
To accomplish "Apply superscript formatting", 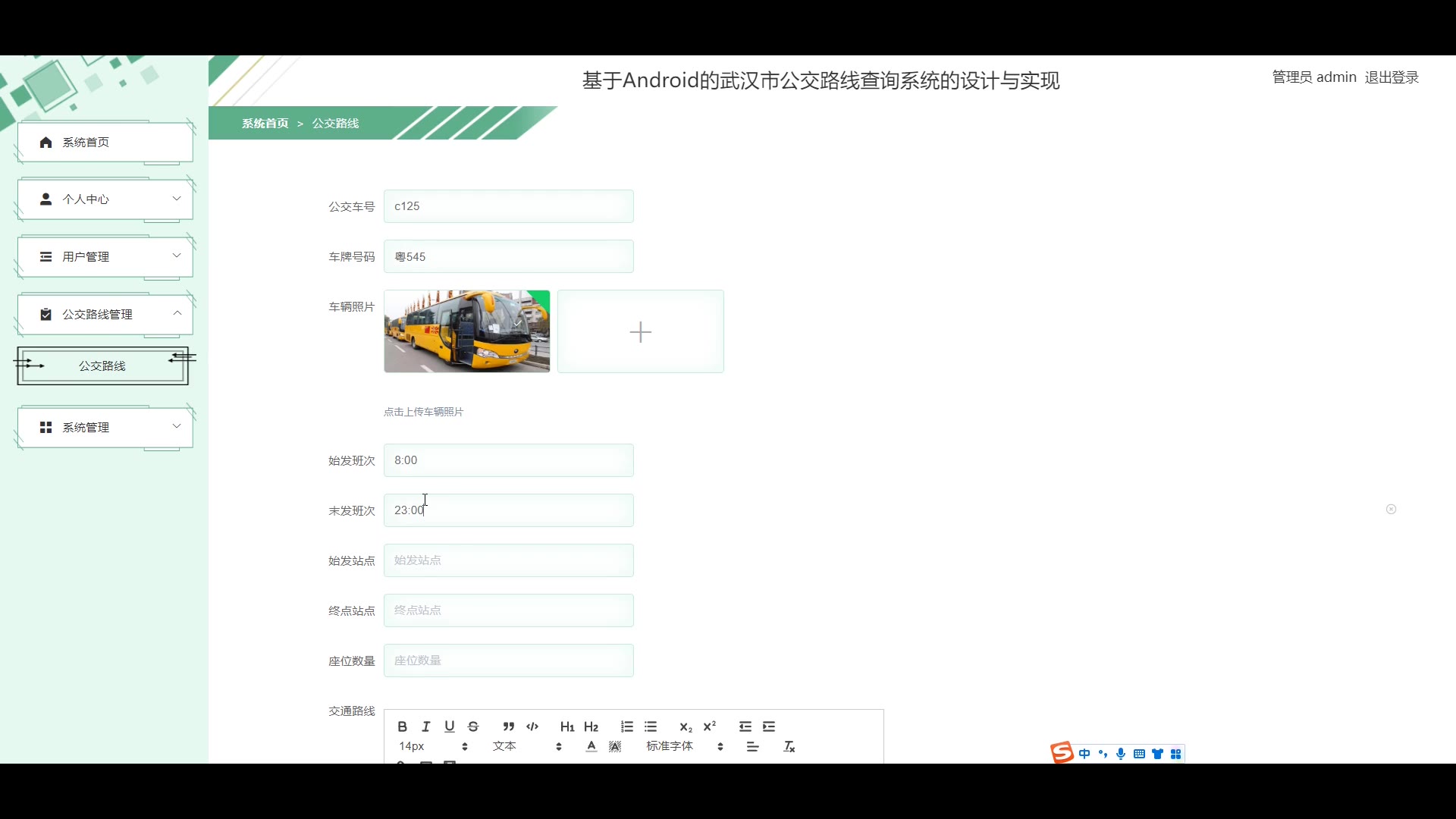I will pos(710,726).
